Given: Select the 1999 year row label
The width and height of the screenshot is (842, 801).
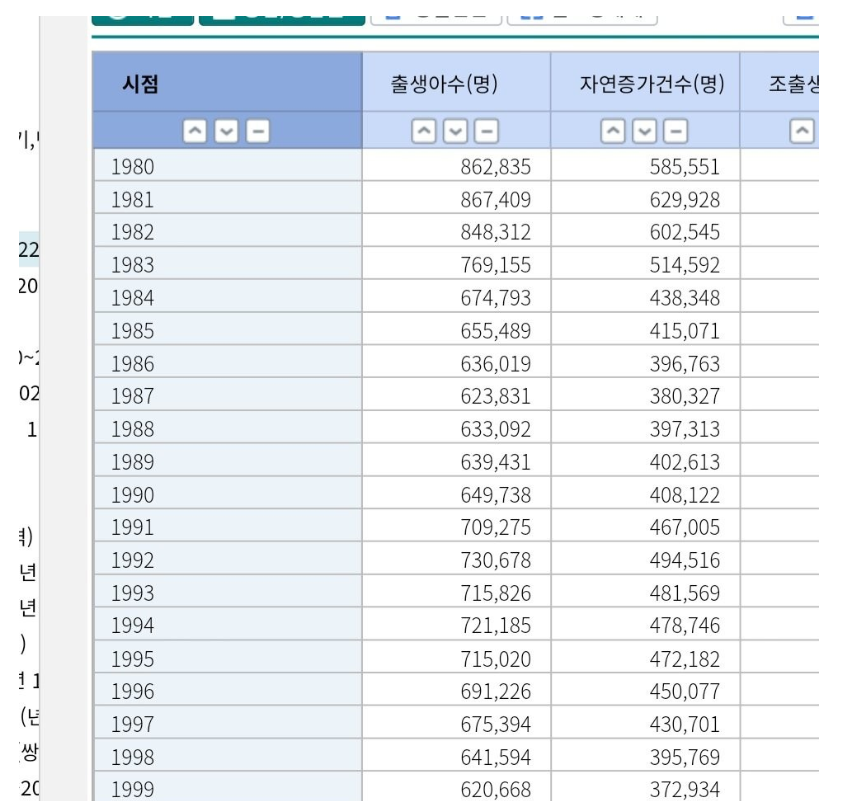Looking at the screenshot, I should coord(133,790).
